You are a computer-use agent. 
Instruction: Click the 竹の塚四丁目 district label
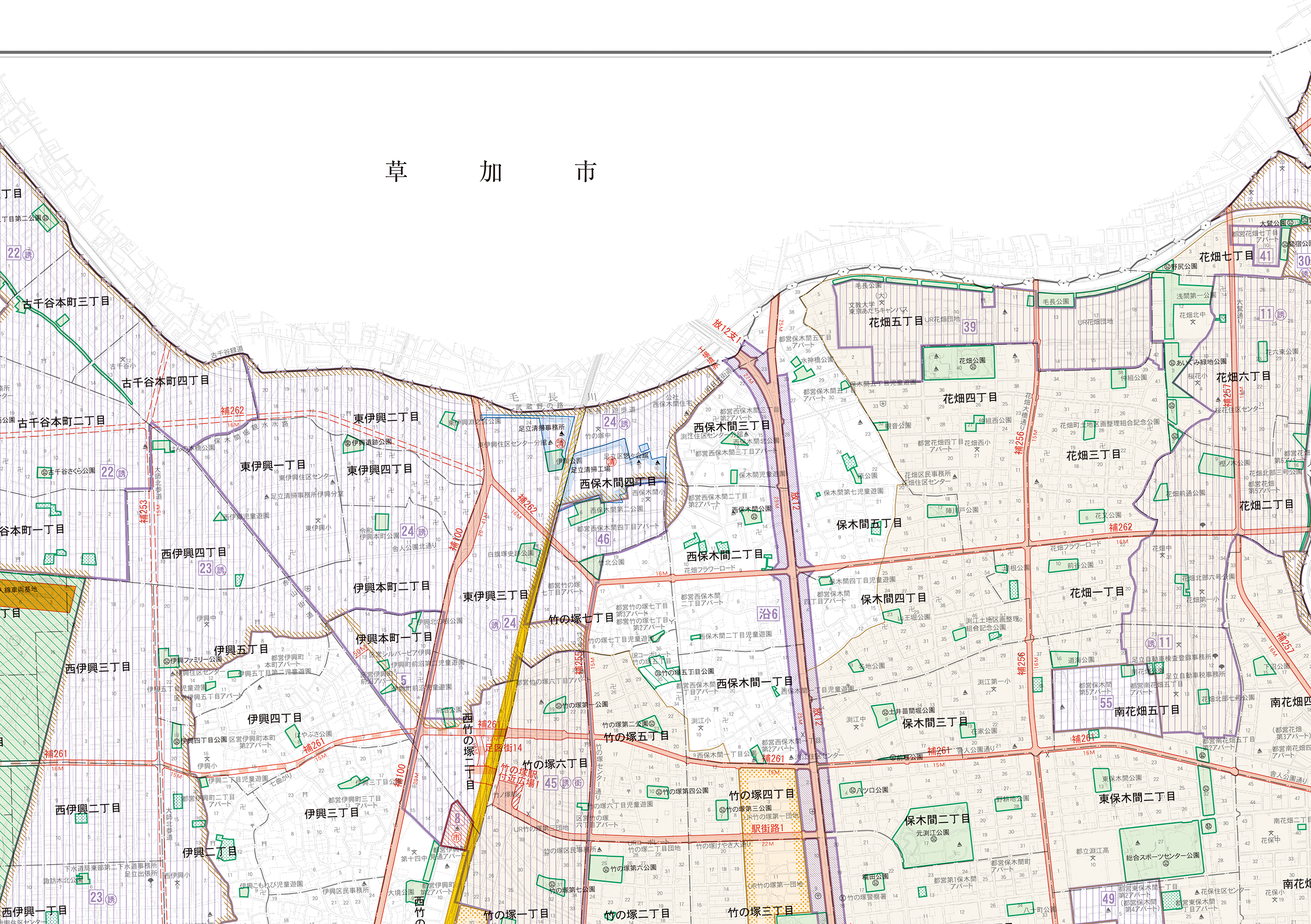click(761, 794)
